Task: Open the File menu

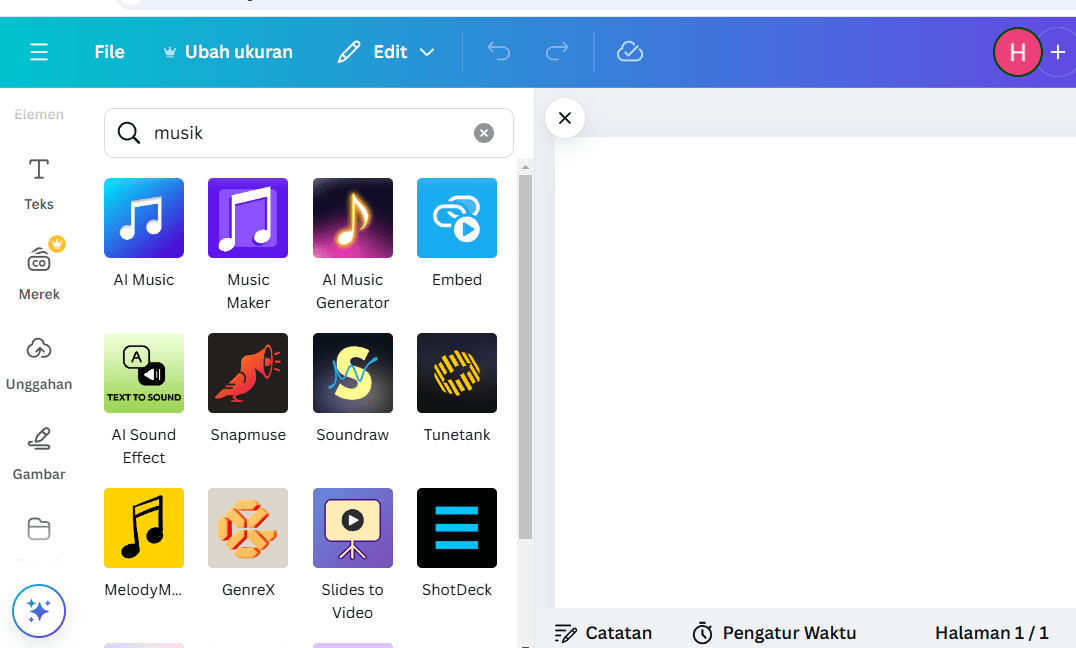Action: tap(109, 52)
